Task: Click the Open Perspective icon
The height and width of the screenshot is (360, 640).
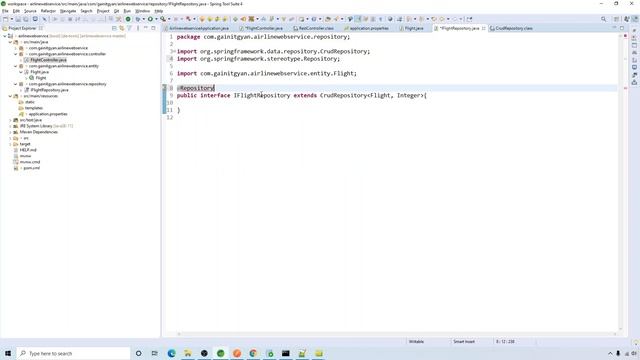Action: pos(616,19)
